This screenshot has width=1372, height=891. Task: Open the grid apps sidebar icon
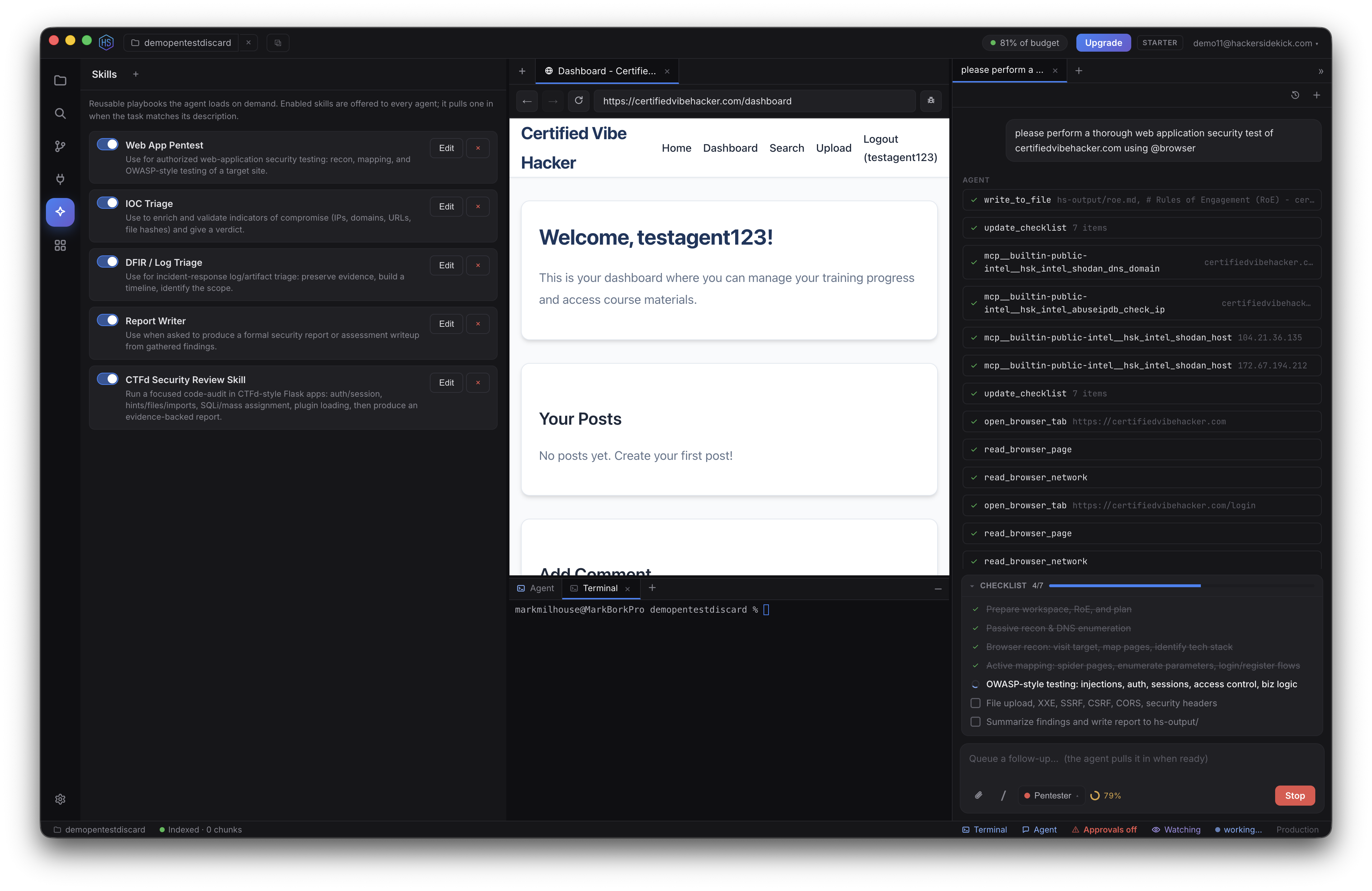(60, 245)
